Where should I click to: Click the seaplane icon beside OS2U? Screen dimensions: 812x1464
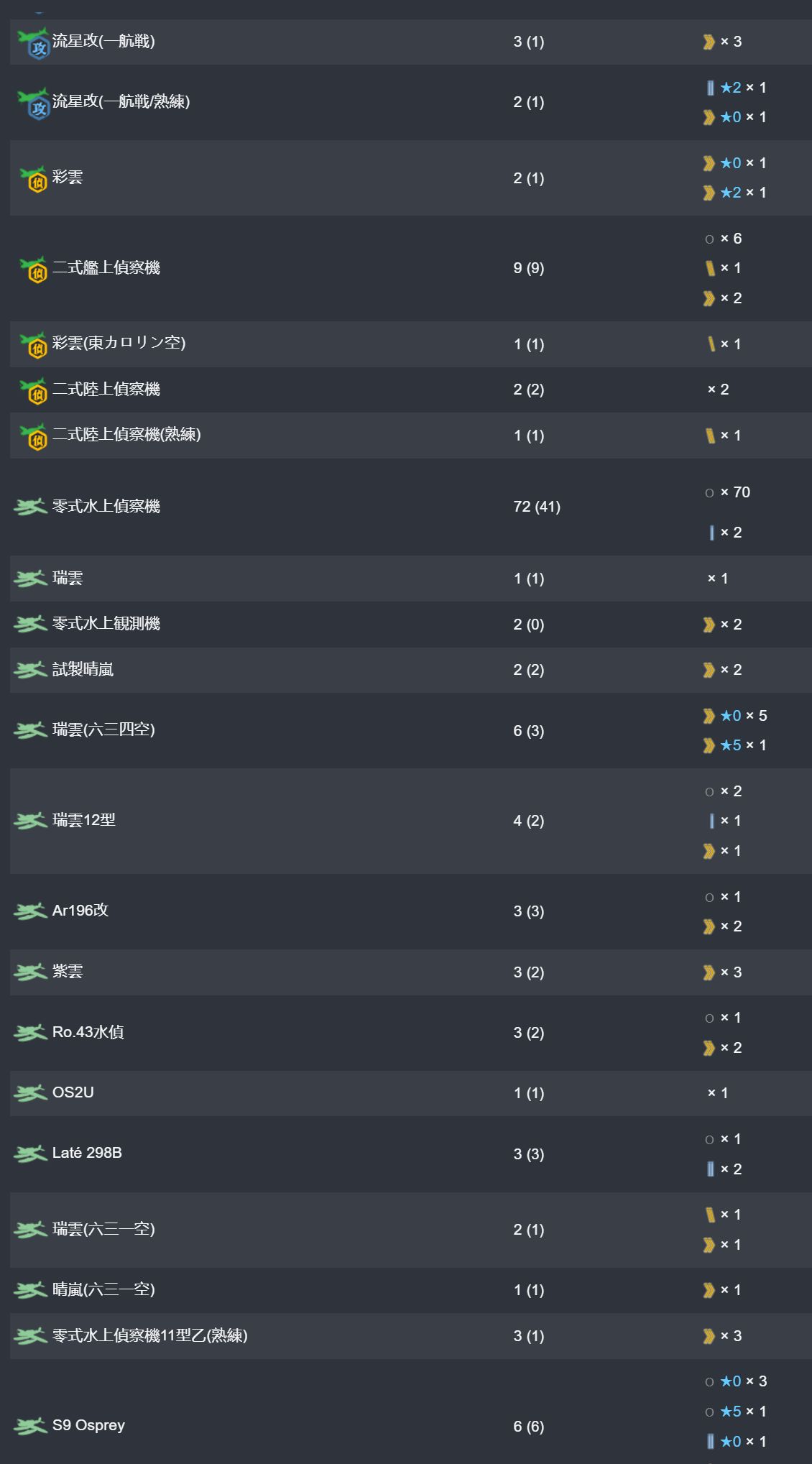[30, 1093]
